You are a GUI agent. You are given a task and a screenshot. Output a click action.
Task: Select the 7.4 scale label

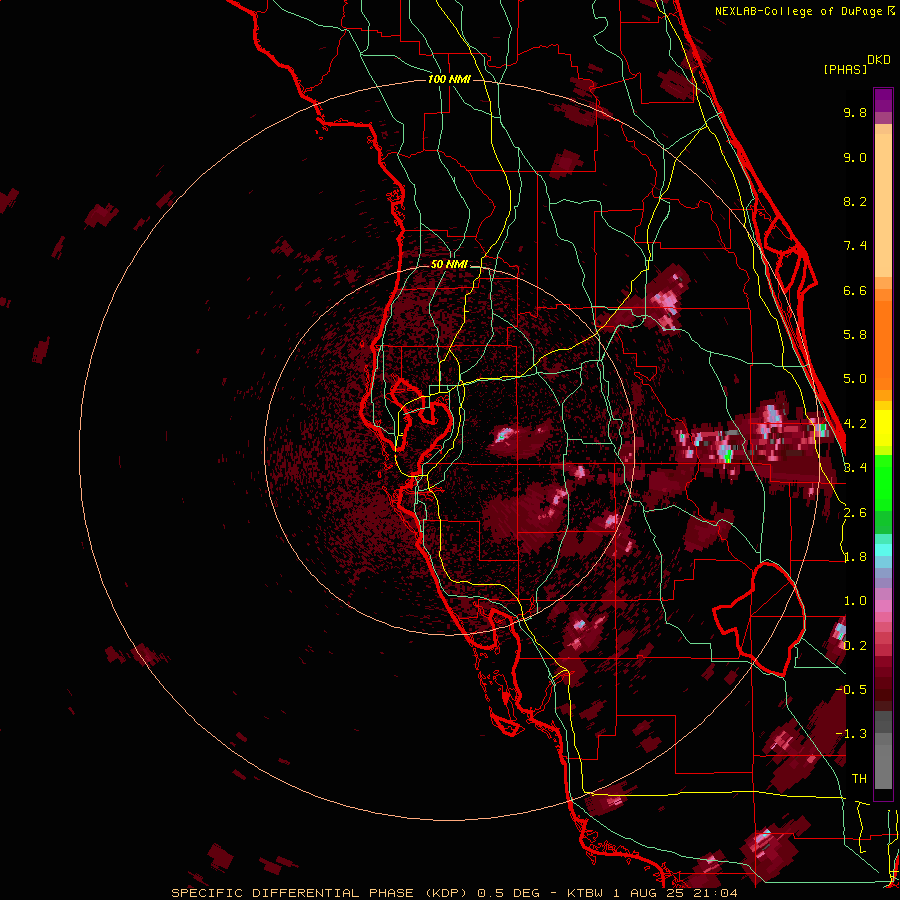coord(855,246)
